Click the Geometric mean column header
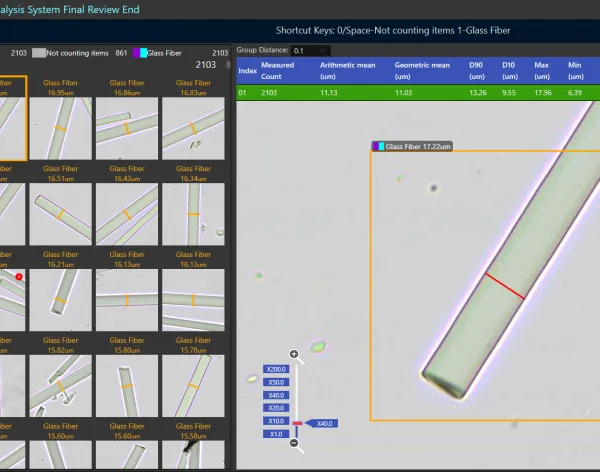 pyautogui.click(x=422, y=70)
